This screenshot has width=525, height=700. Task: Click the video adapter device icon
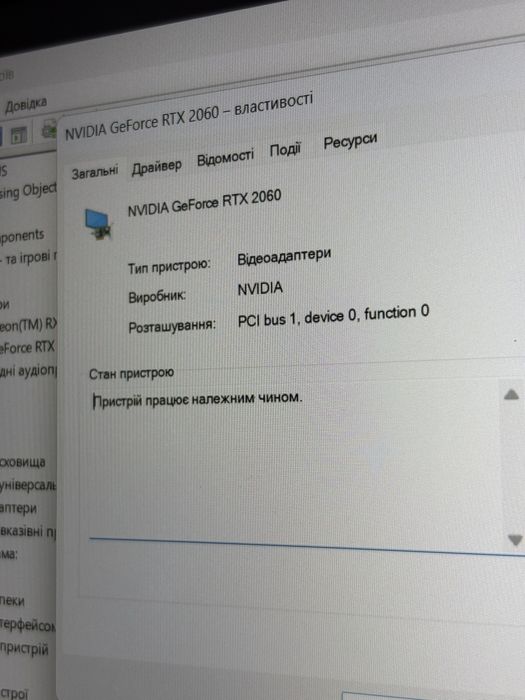coord(98,224)
